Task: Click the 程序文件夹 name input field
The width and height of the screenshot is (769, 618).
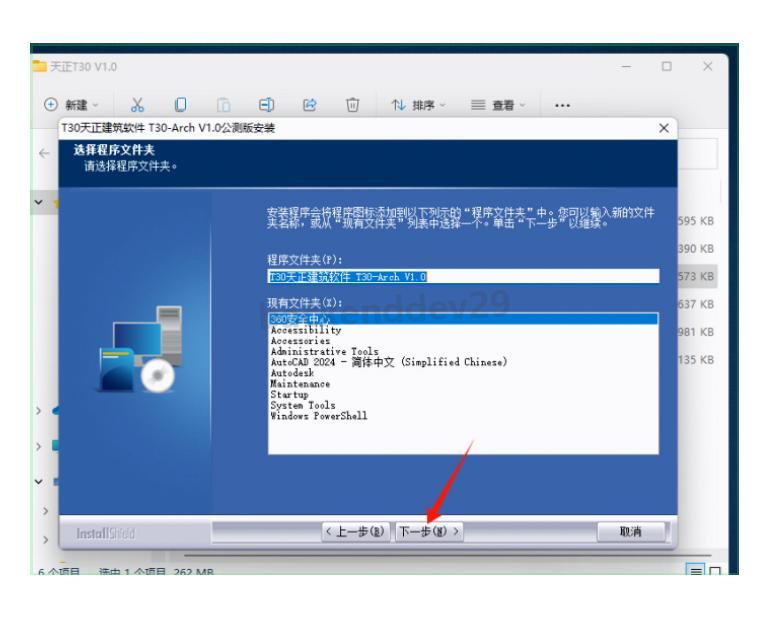Action: tap(464, 277)
